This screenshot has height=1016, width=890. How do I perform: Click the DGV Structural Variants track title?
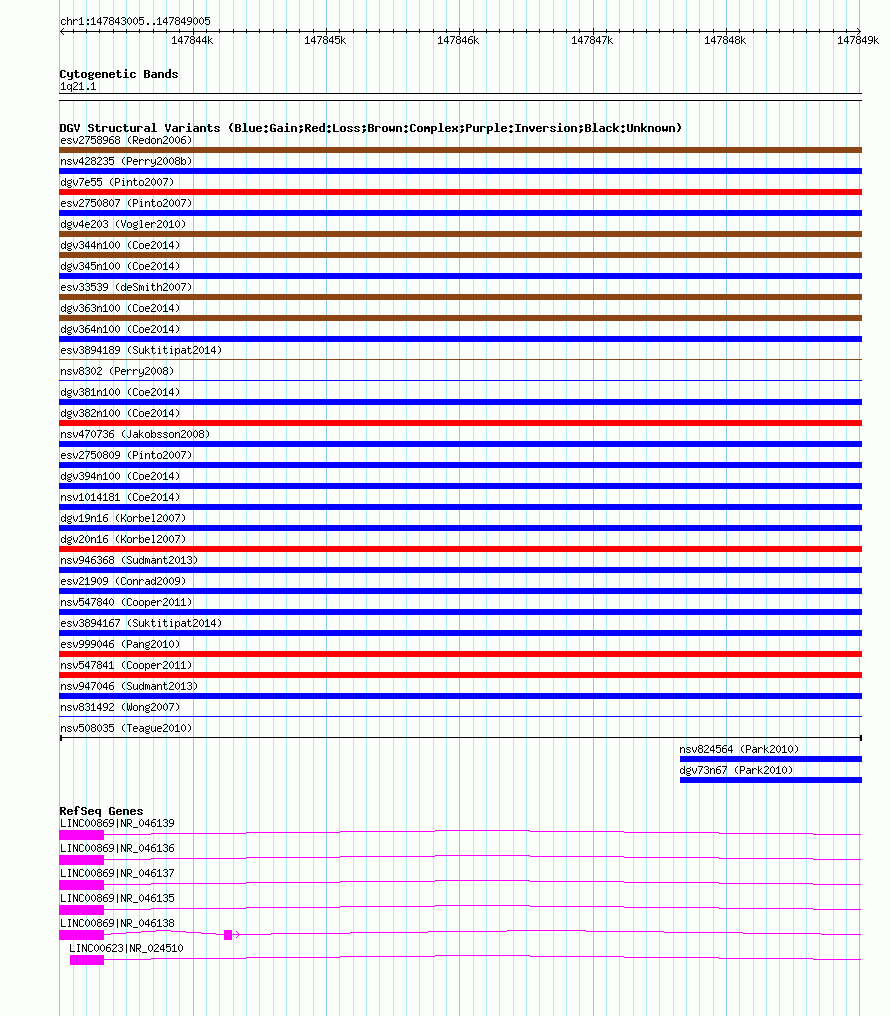coord(371,128)
